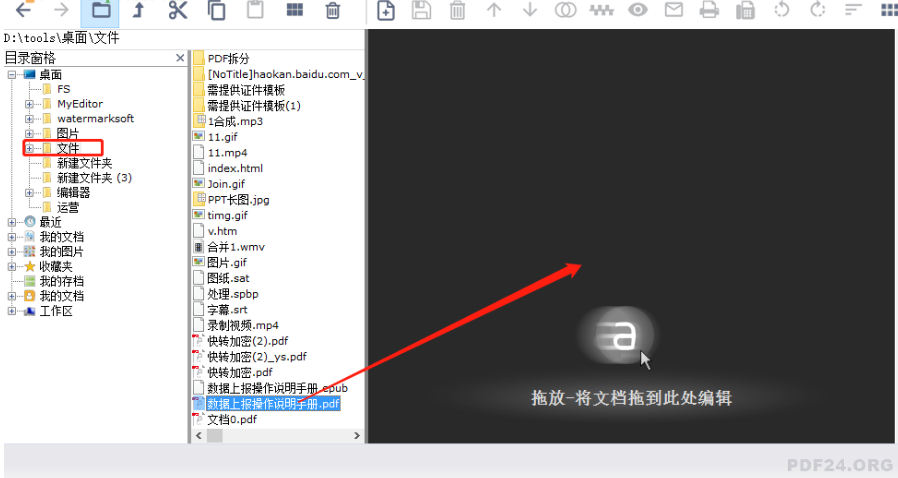Expand the 工作区 tree node
The width and height of the screenshot is (898, 478).
(11, 311)
